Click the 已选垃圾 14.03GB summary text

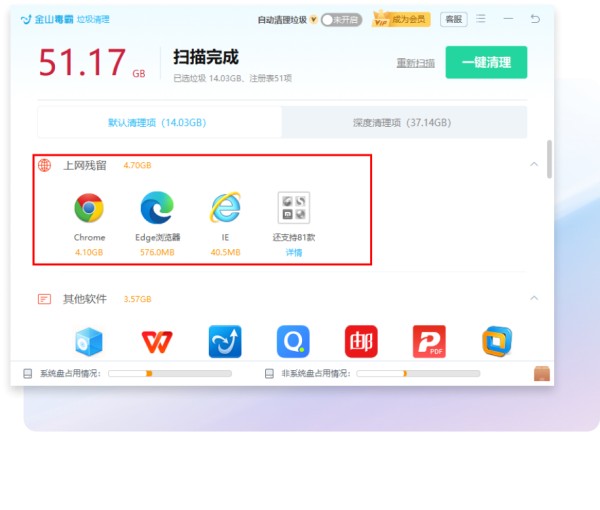pos(233,78)
